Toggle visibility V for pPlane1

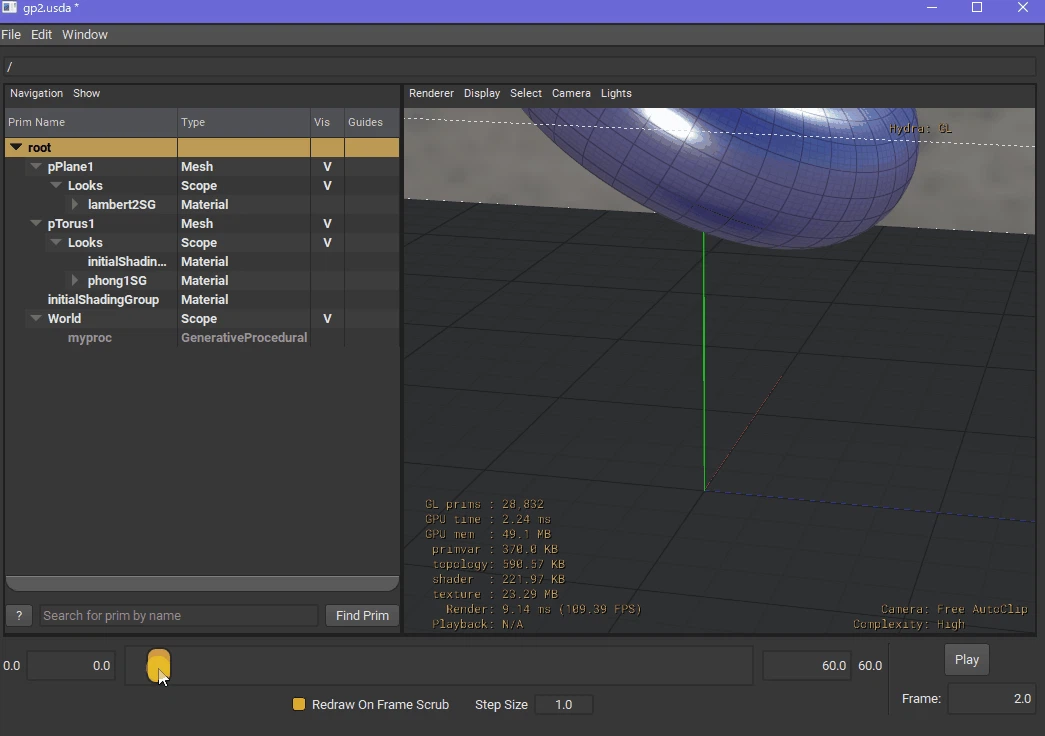[x=327, y=167]
